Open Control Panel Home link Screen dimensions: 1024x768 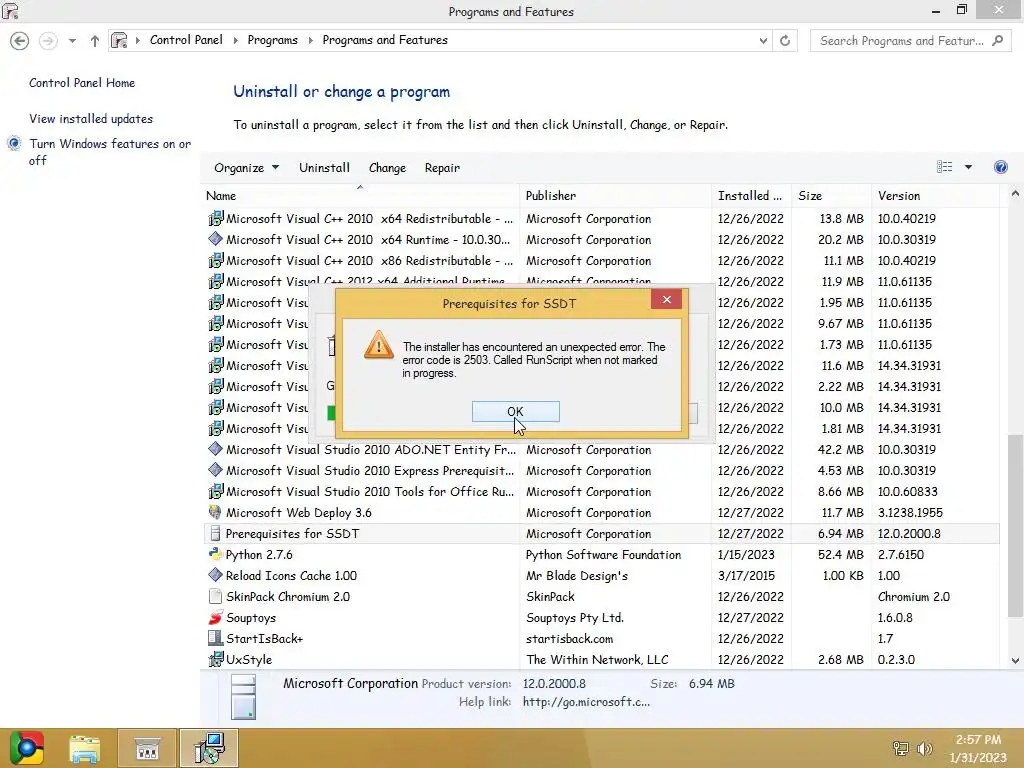[82, 83]
